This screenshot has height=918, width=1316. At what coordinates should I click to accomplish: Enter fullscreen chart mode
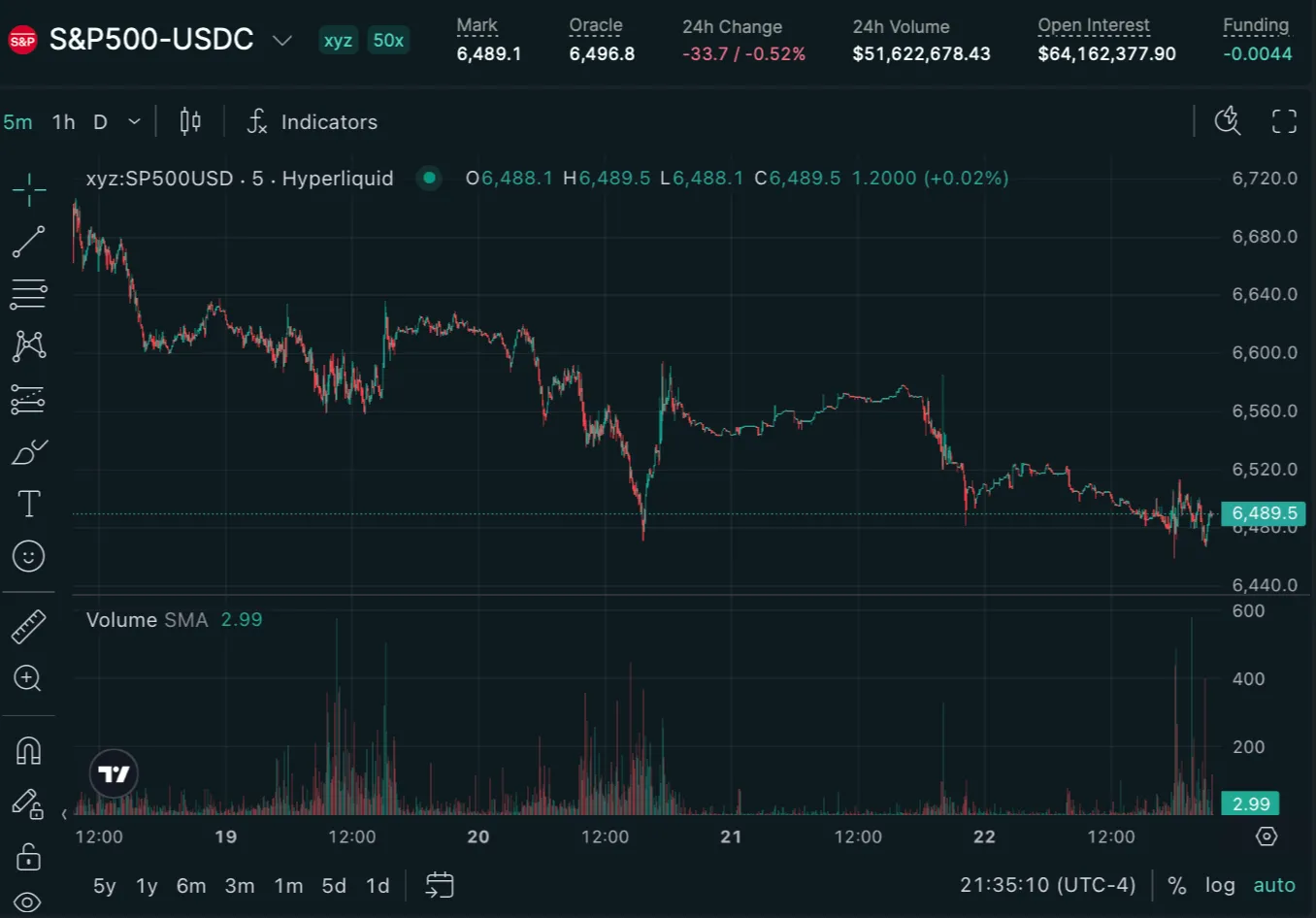click(x=1284, y=121)
